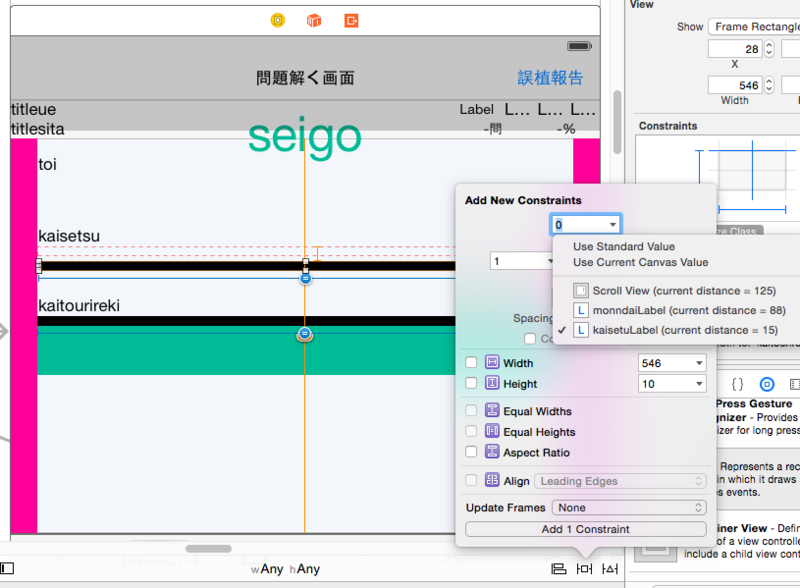Select the titlesita label
The image size is (800, 588).
38,129
